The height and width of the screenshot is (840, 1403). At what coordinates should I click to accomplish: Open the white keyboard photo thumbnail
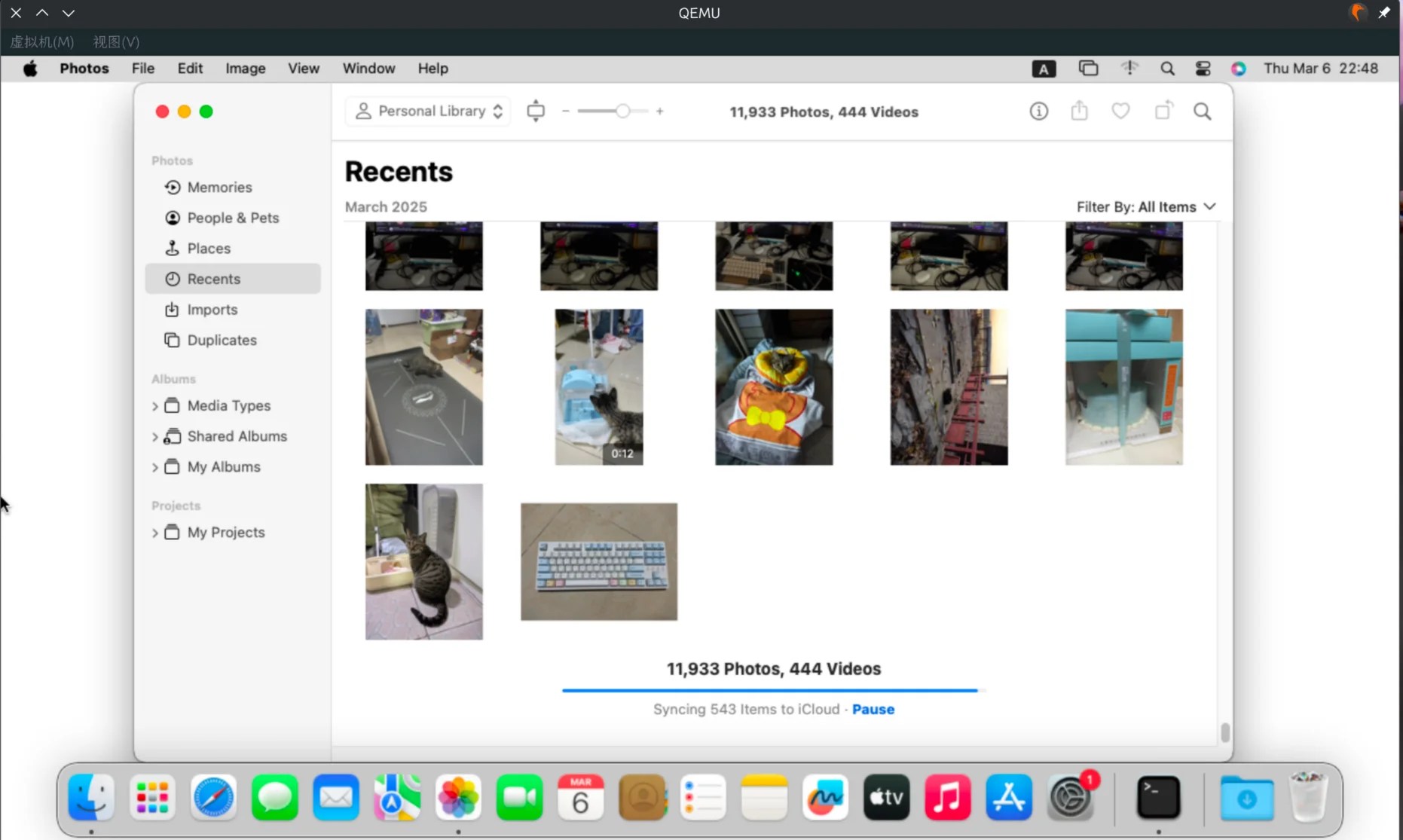click(598, 561)
